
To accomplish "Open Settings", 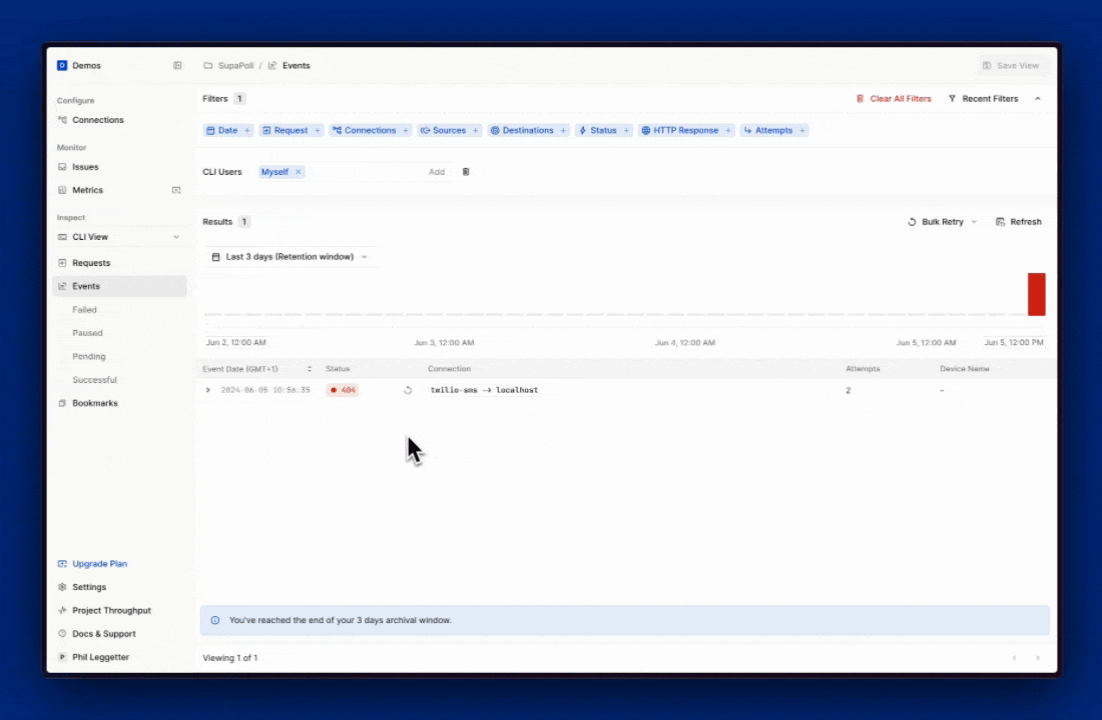I will pyautogui.click(x=89, y=587).
